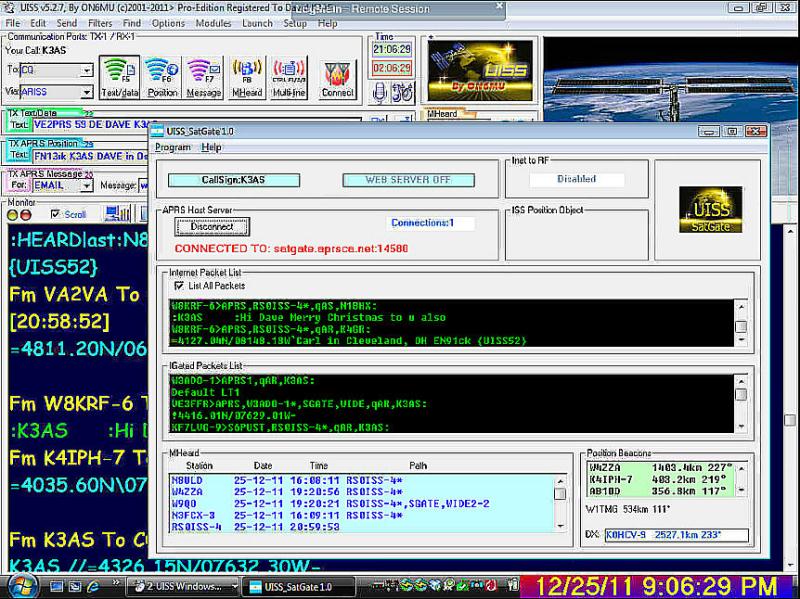This screenshot has width=800, height=599.
Task: Click the Switch Windows quick launch icon
Action: coord(75,586)
